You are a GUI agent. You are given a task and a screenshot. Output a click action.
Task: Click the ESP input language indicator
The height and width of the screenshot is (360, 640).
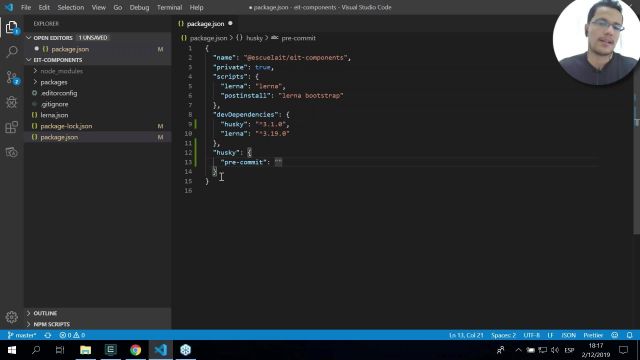[569, 350]
